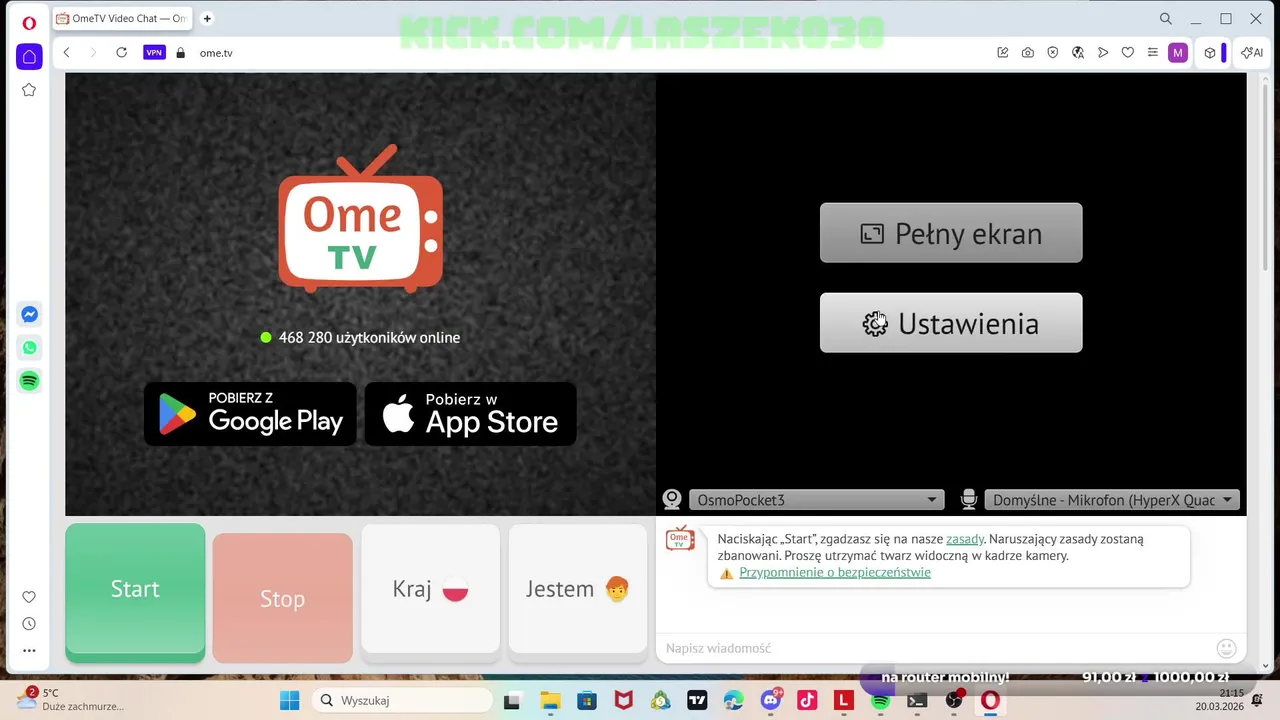Add page to bookmarks heart
The width and height of the screenshot is (1280, 720).
[1128, 53]
